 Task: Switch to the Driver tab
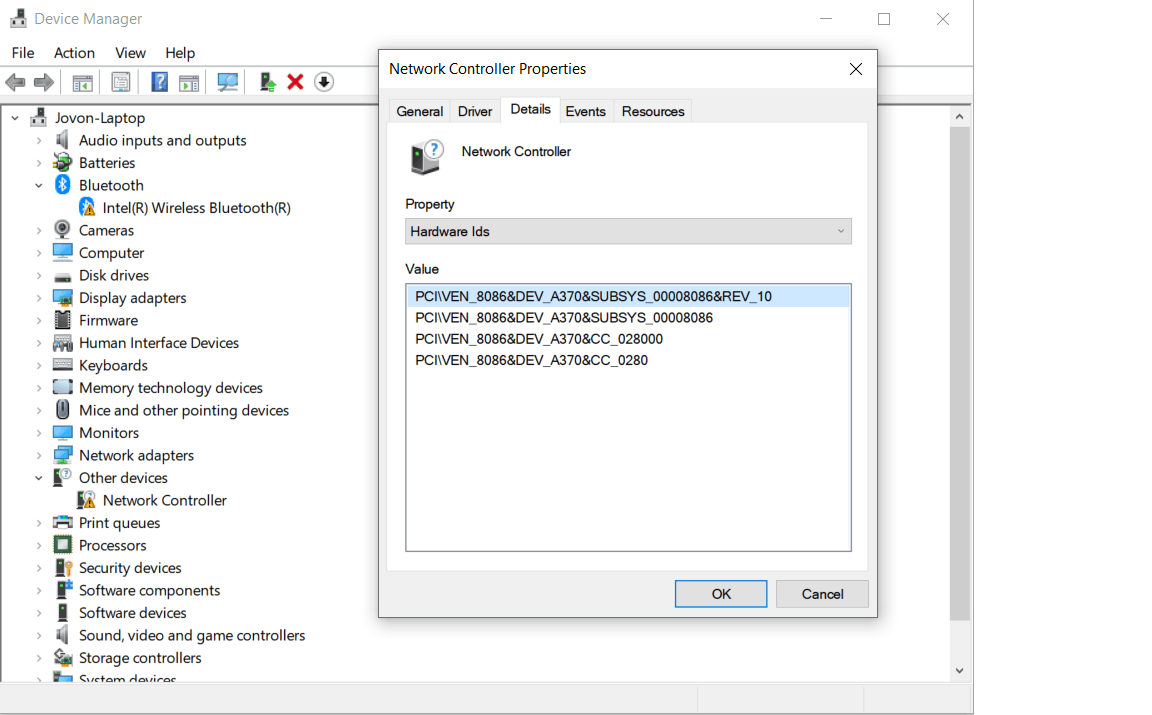[474, 110]
